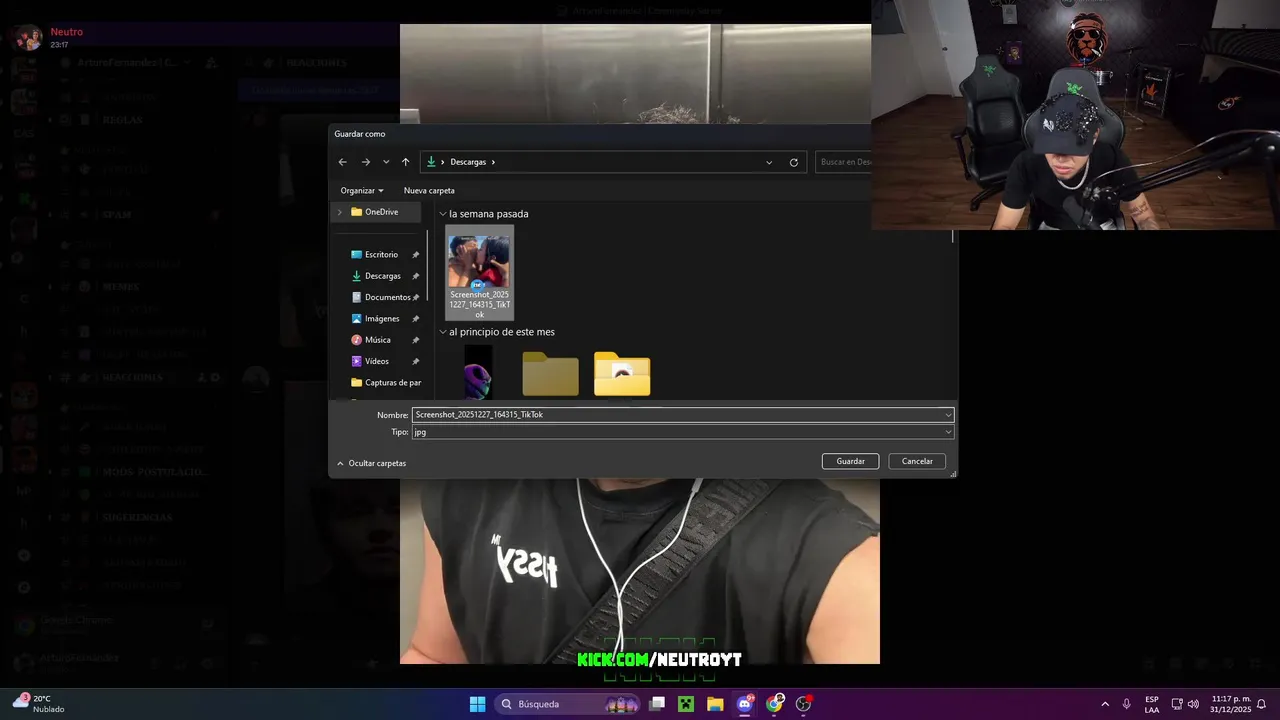
Task: Click Cancelar to dismiss the dialog
Action: pos(917,461)
